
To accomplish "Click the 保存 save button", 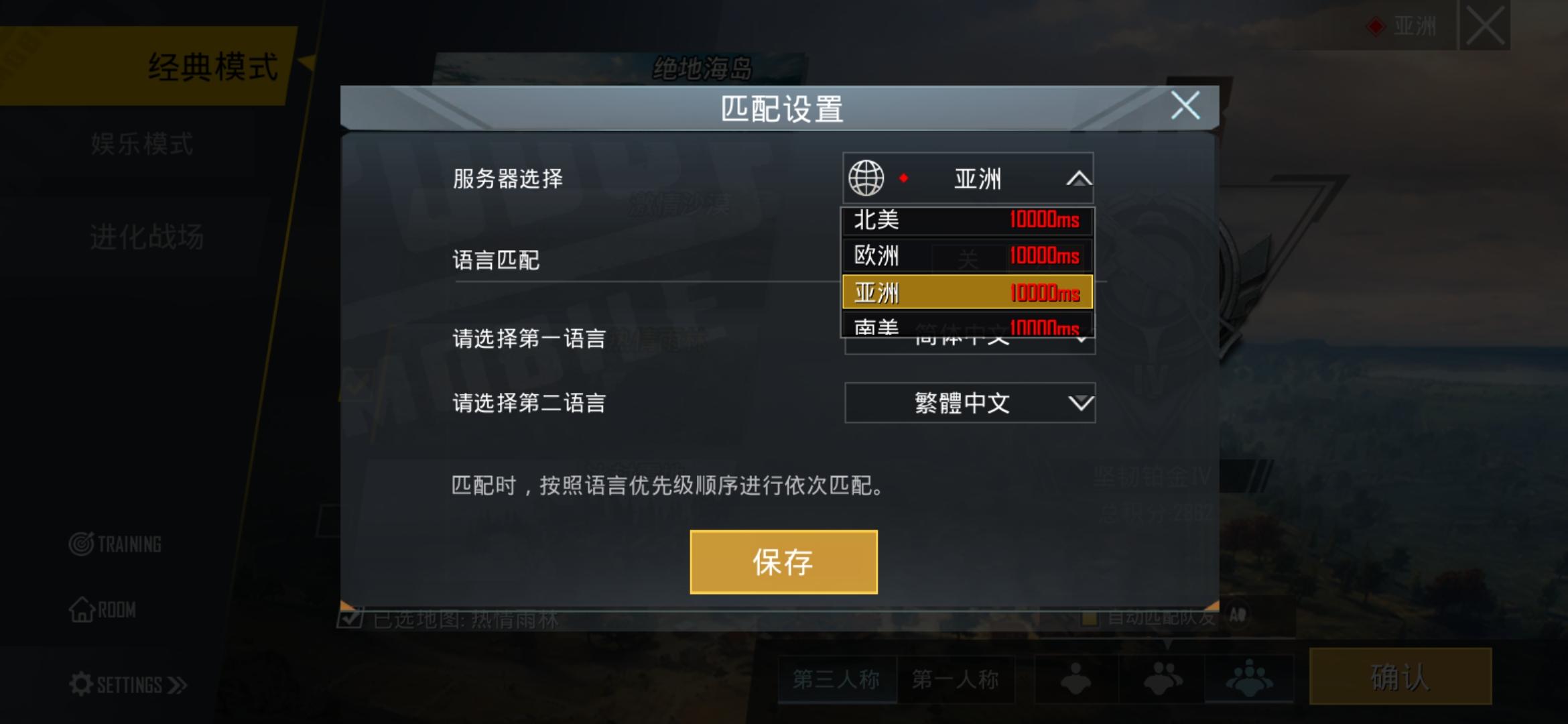I will (x=783, y=562).
